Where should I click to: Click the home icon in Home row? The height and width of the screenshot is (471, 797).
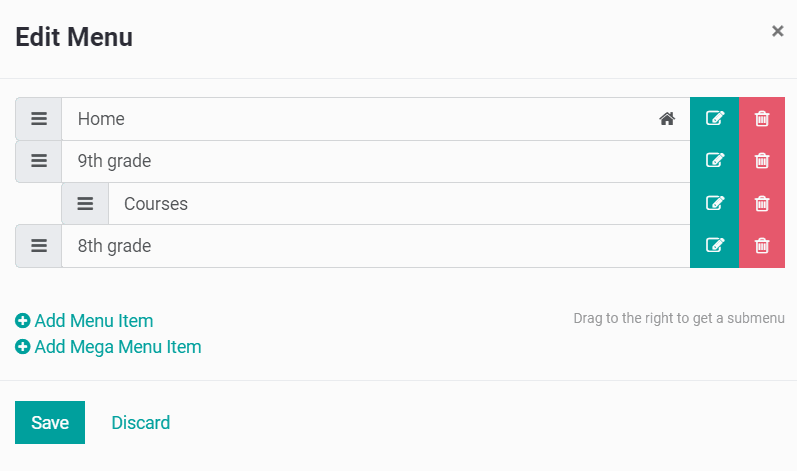click(x=667, y=119)
